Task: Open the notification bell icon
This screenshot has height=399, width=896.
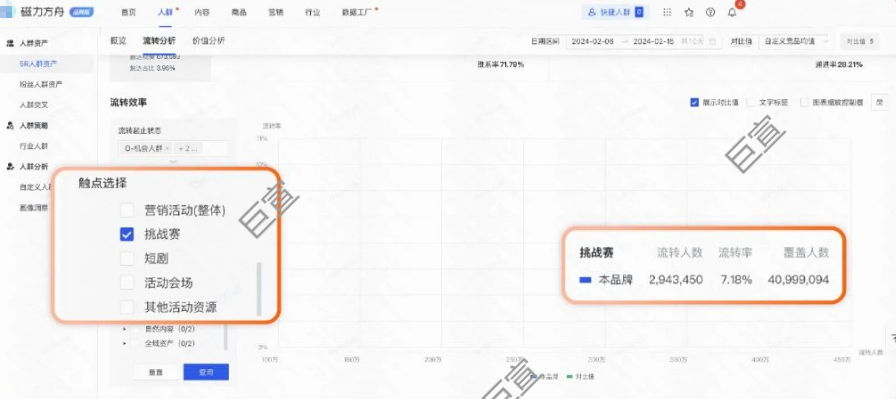Action: tap(732, 12)
